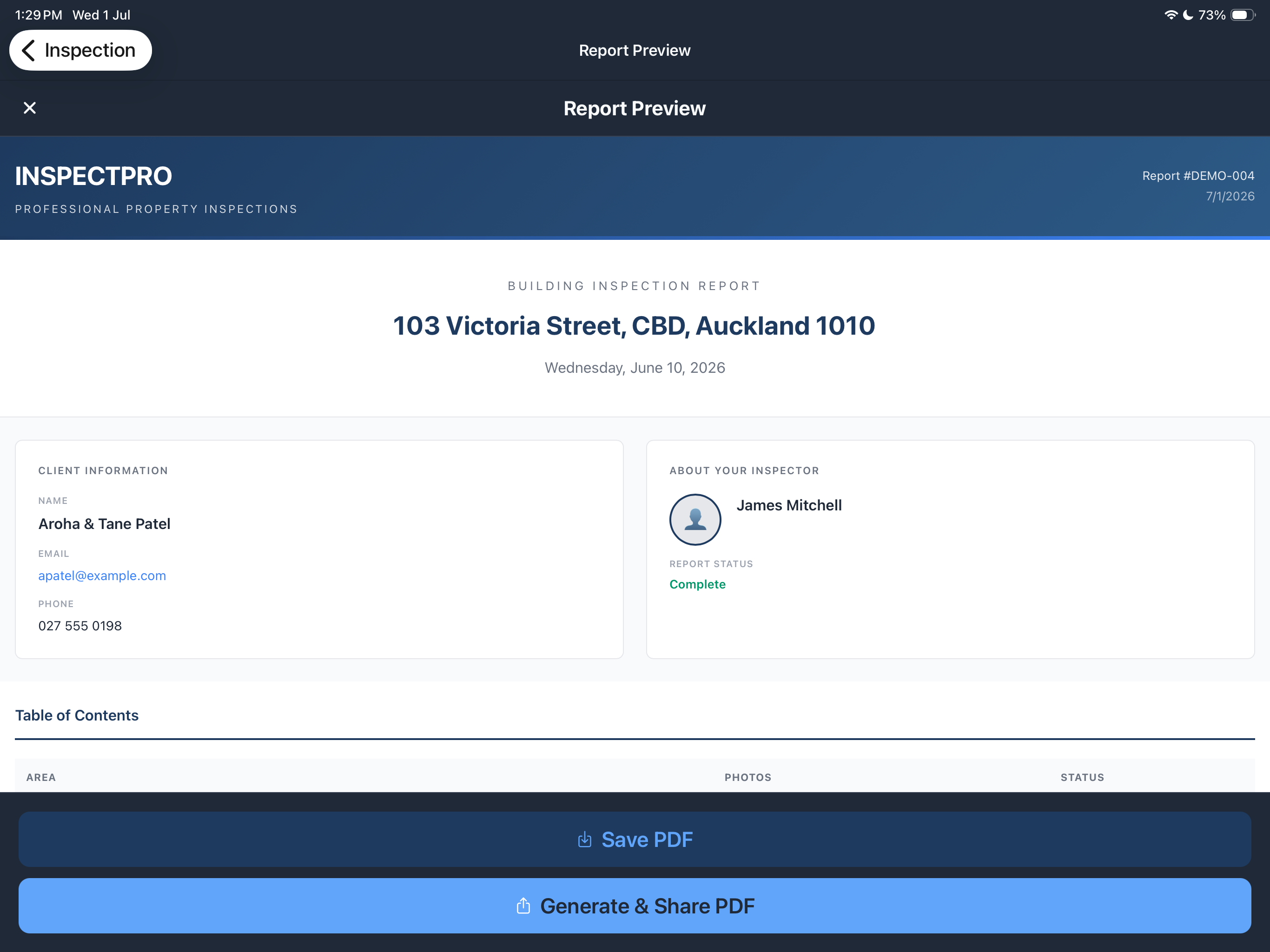1270x952 pixels.
Task: Tap the PHOTOS column header
Action: point(747,777)
